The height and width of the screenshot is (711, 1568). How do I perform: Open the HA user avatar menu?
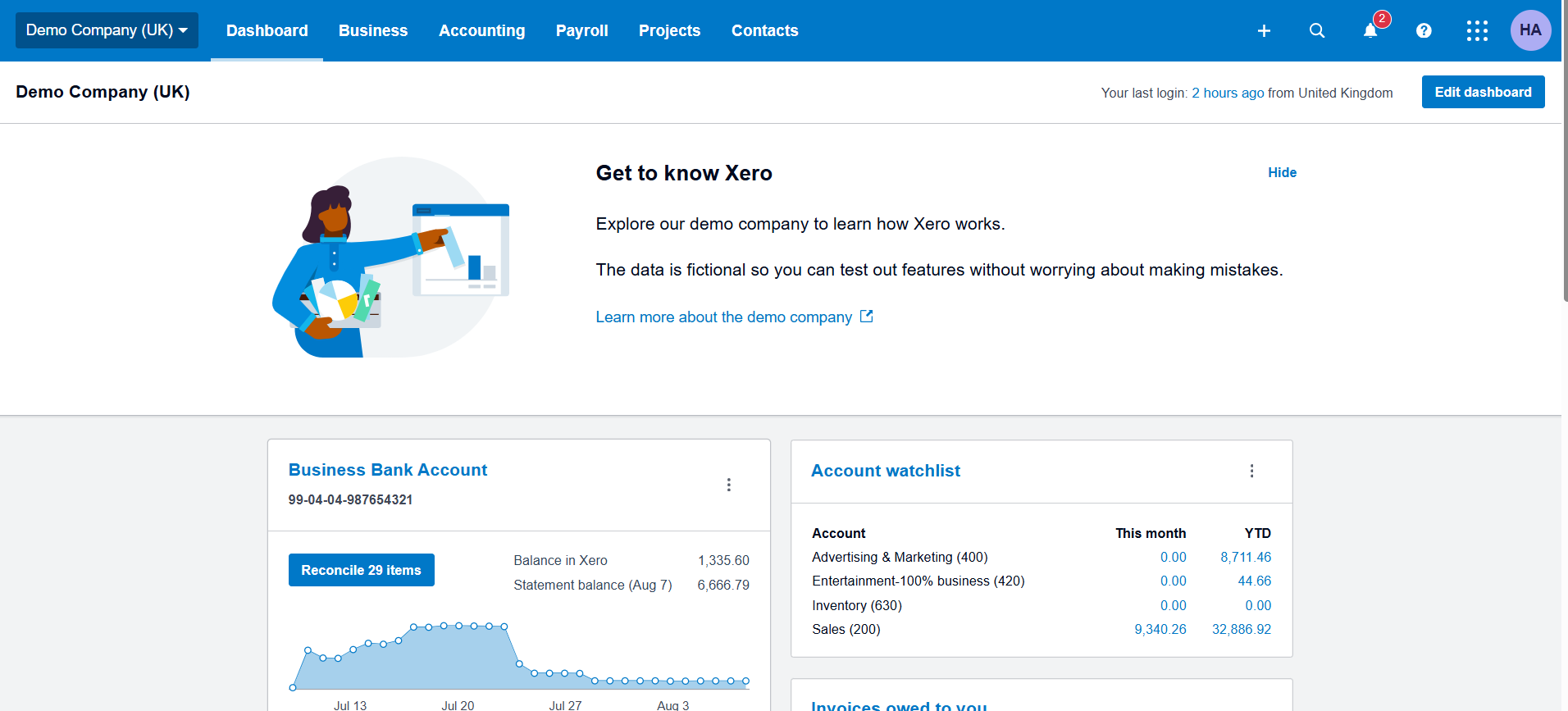[1530, 30]
